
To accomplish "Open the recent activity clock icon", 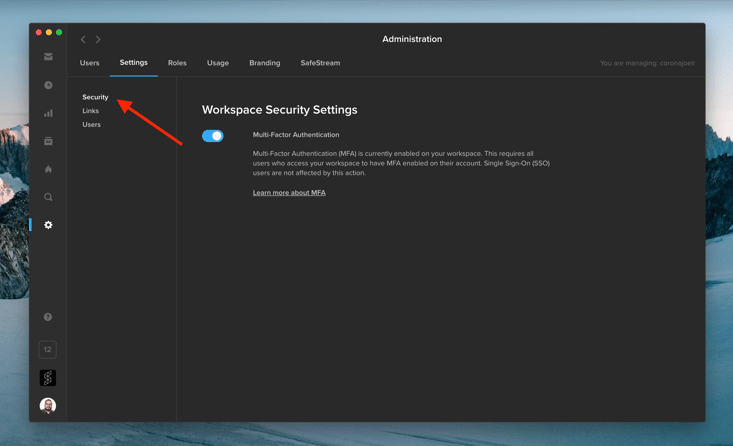I will tap(48, 85).
